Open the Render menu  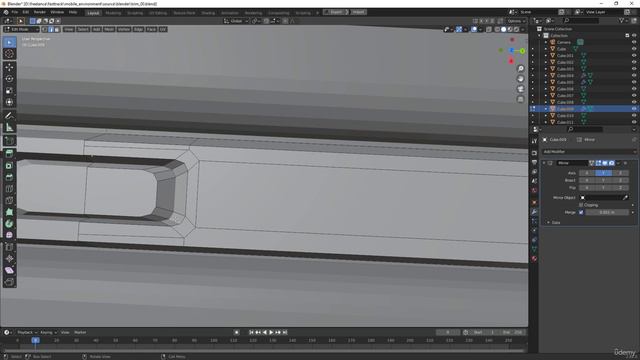pos(40,12)
